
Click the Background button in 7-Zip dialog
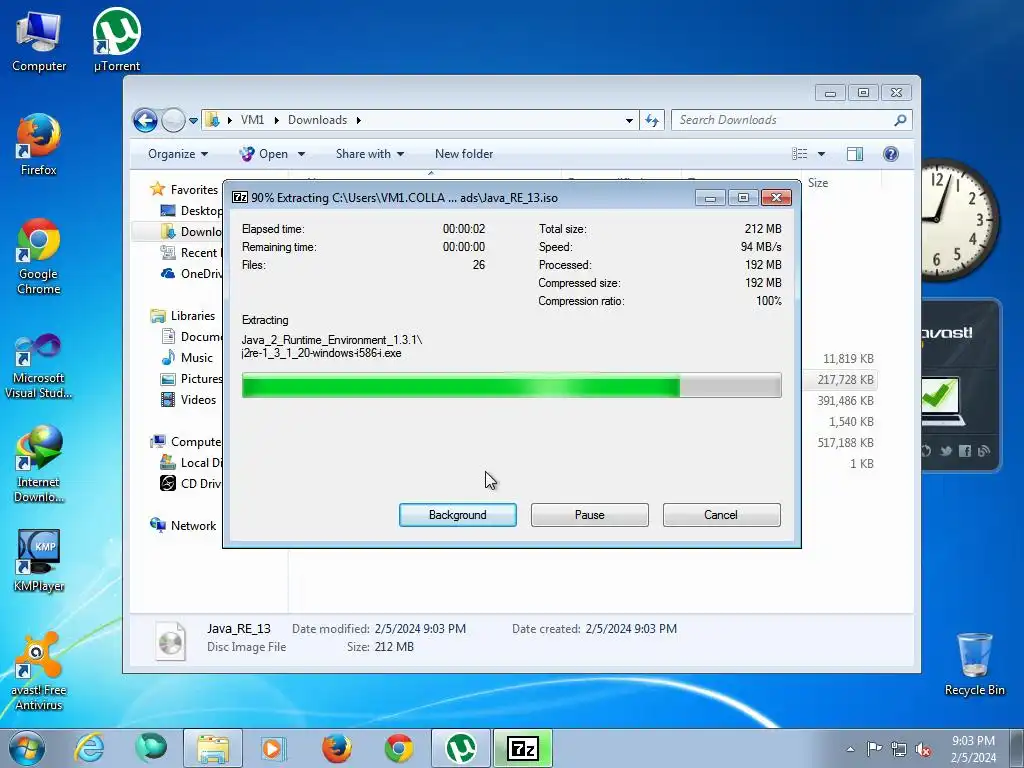[x=458, y=515]
